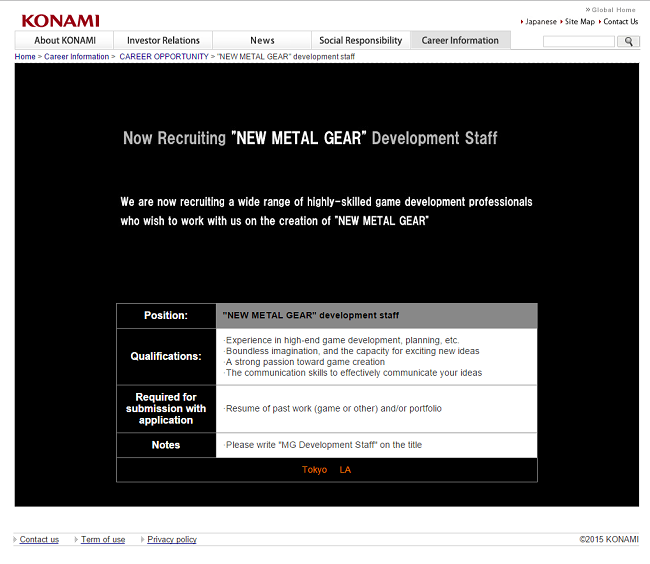Open the footer Contact us link
The width and height of the screenshot is (650, 564).
[x=39, y=540]
